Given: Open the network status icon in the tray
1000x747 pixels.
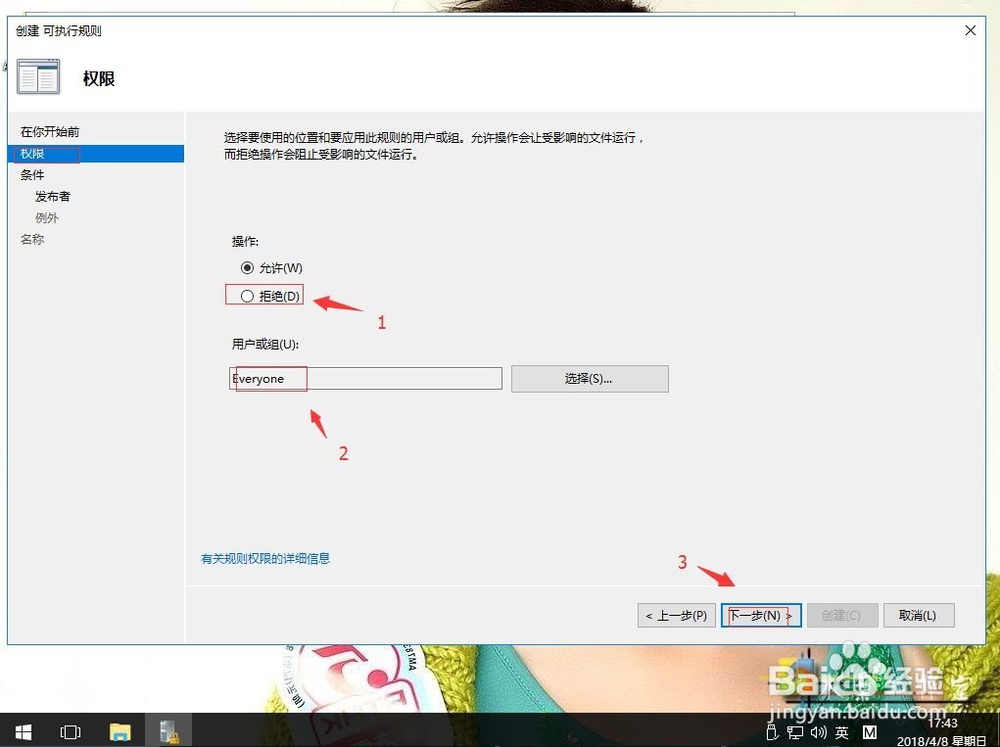Looking at the screenshot, I should pyautogui.click(x=795, y=732).
